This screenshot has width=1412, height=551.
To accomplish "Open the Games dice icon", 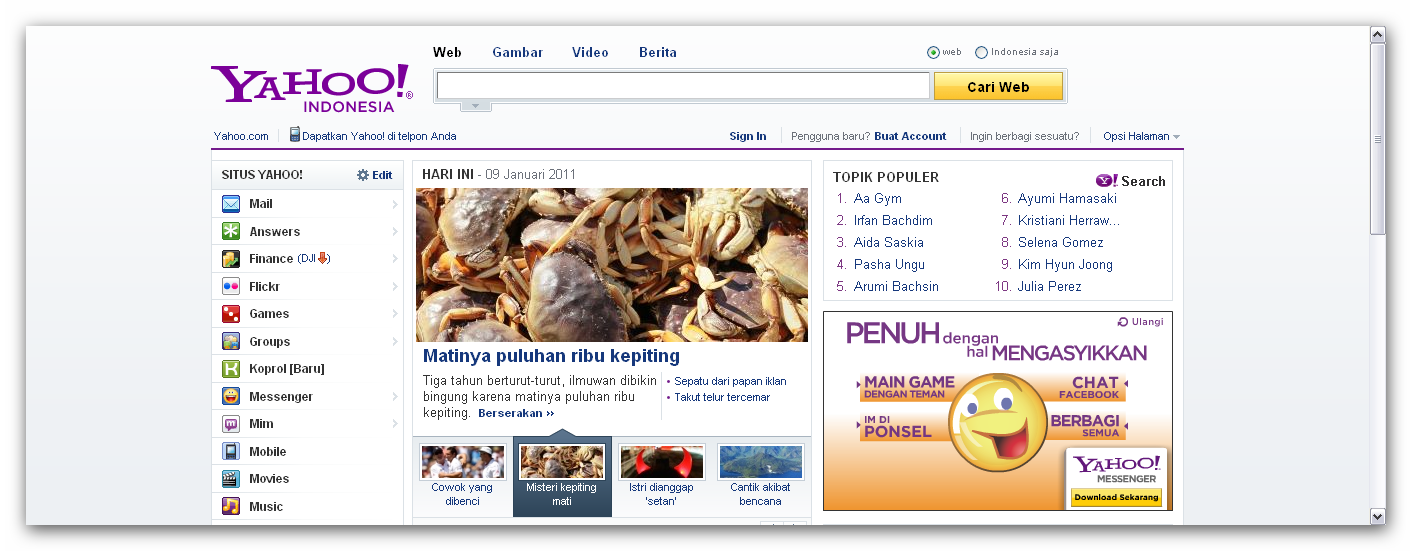I will (x=231, y=314).
